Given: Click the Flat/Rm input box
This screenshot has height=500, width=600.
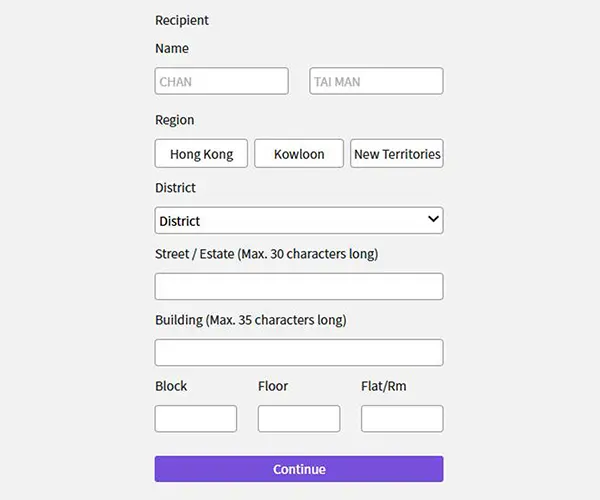Looking at the screenshot, I should tap(402, 419).
